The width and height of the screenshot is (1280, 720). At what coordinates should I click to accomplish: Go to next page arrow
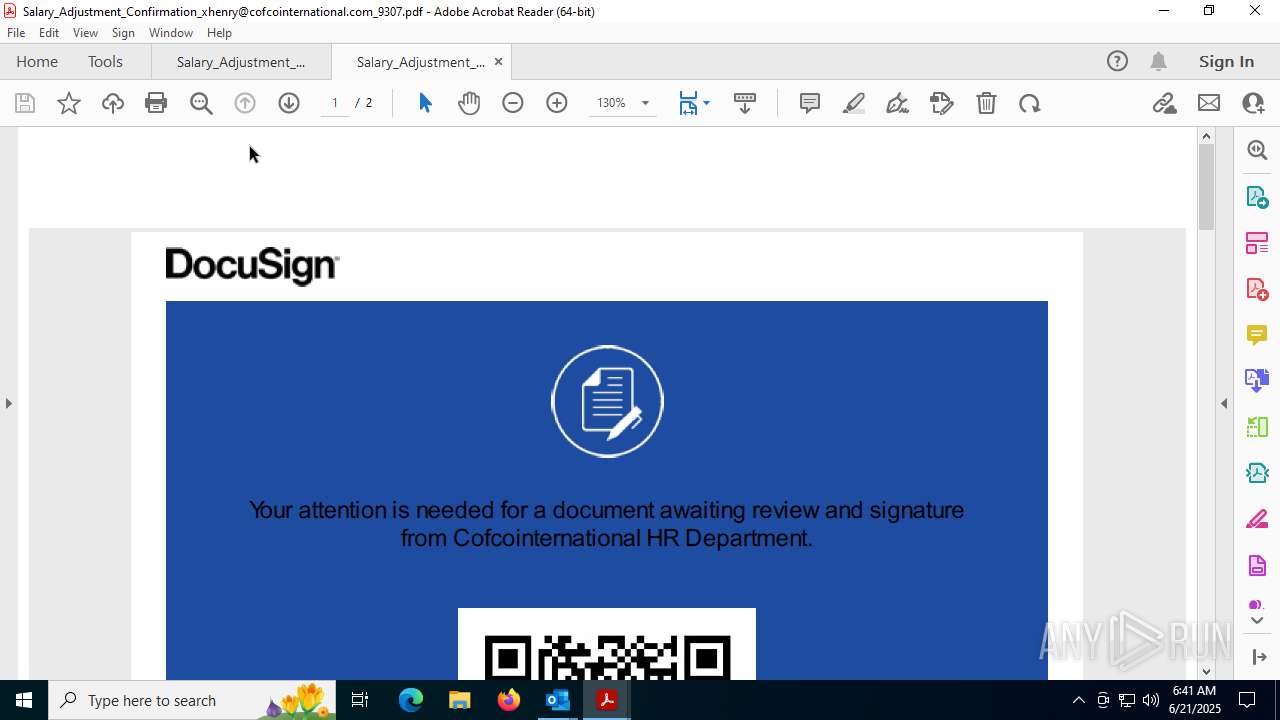(289, 103)
